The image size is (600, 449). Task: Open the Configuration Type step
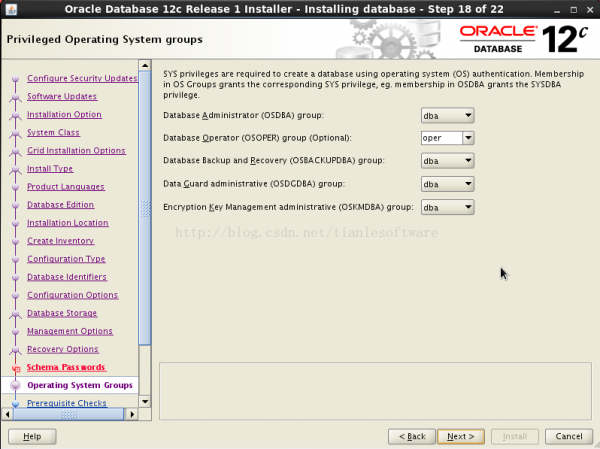pos(66,259)
